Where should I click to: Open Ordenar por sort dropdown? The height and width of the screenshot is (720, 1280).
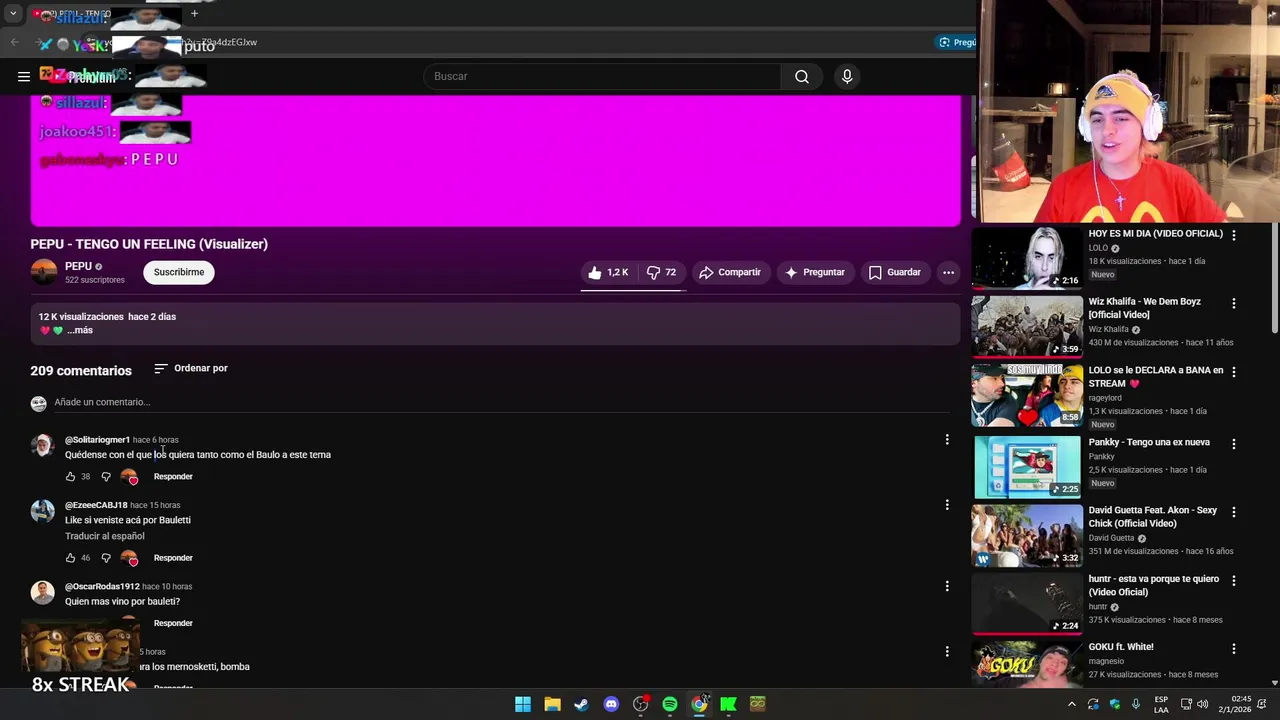click(191, 369)
